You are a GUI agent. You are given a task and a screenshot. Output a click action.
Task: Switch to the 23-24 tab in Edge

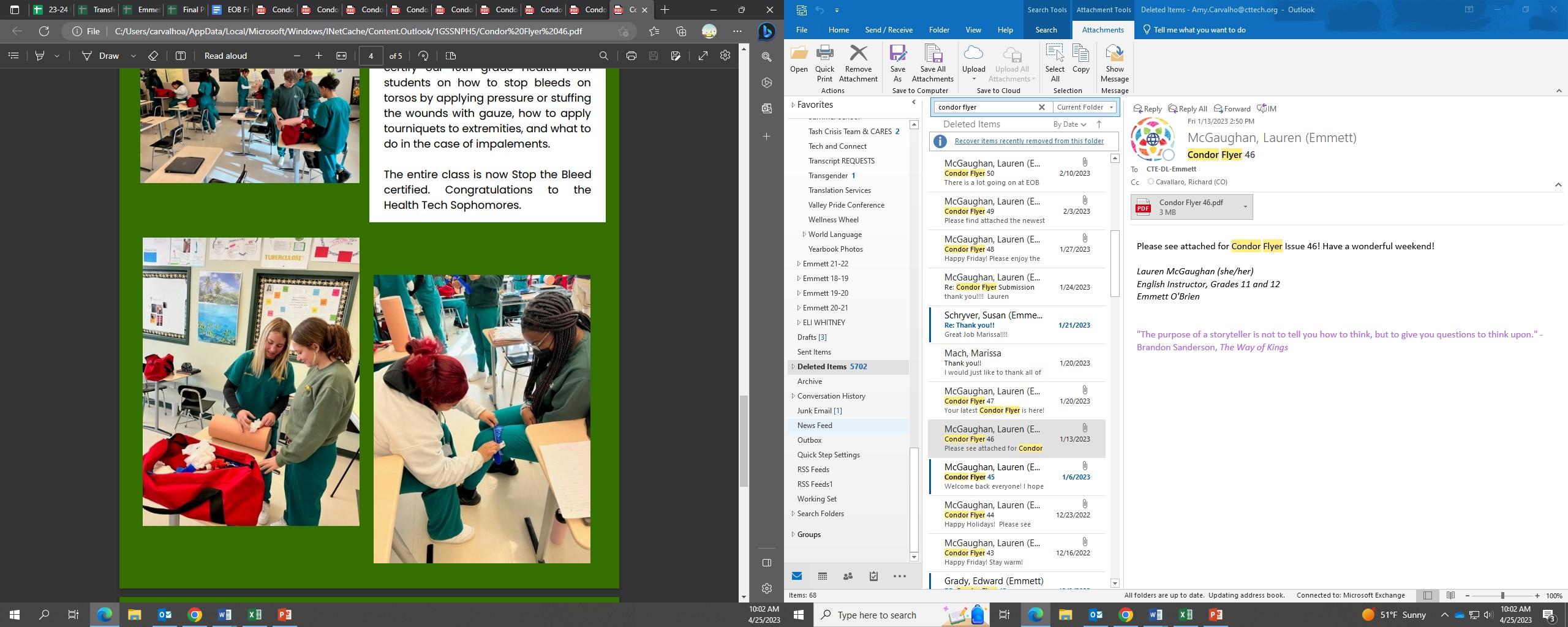[x=51, y=10]
